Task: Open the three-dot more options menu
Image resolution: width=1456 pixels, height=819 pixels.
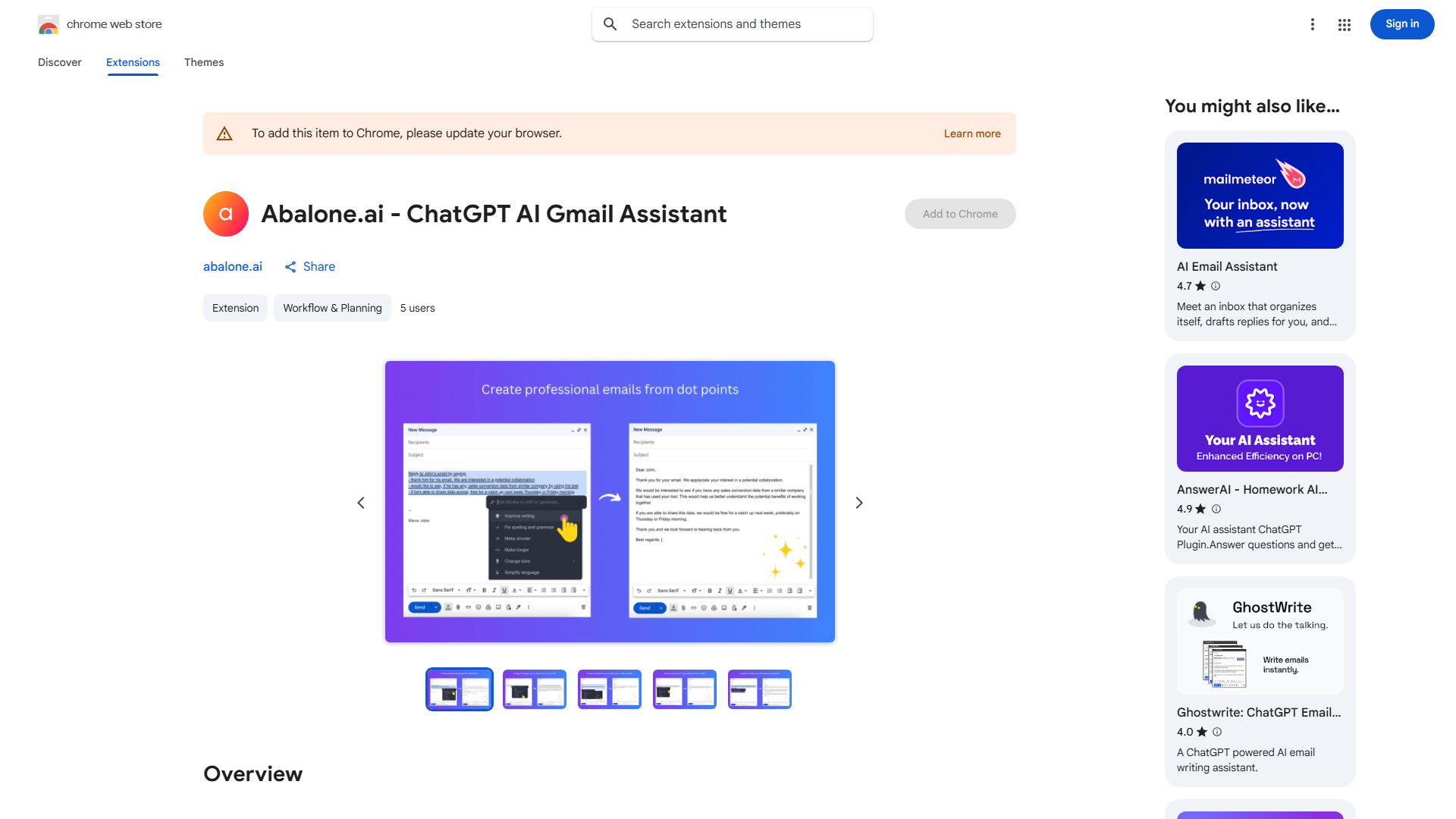Action: coord(1313,24)
